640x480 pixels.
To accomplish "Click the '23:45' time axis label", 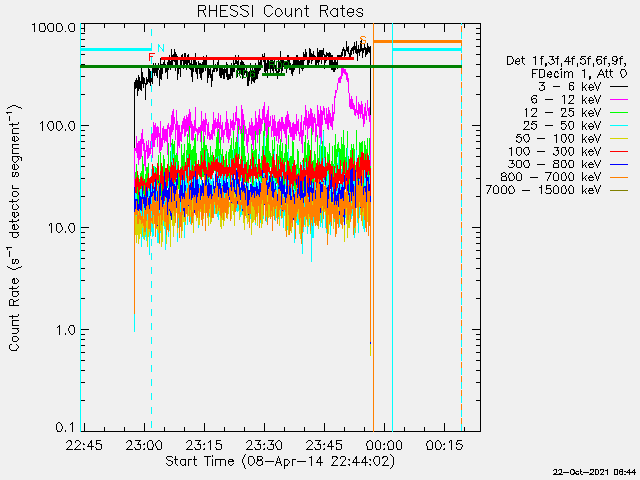I will pos(324,445).
